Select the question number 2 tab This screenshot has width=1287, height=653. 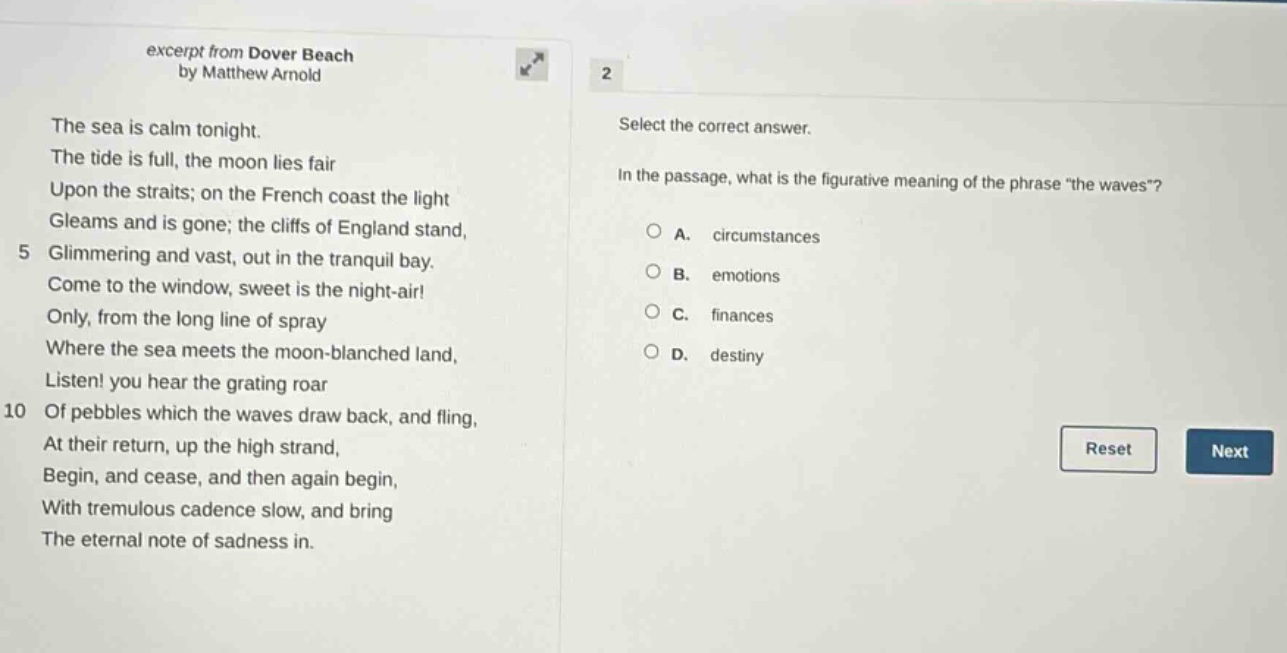coord(605,73)
